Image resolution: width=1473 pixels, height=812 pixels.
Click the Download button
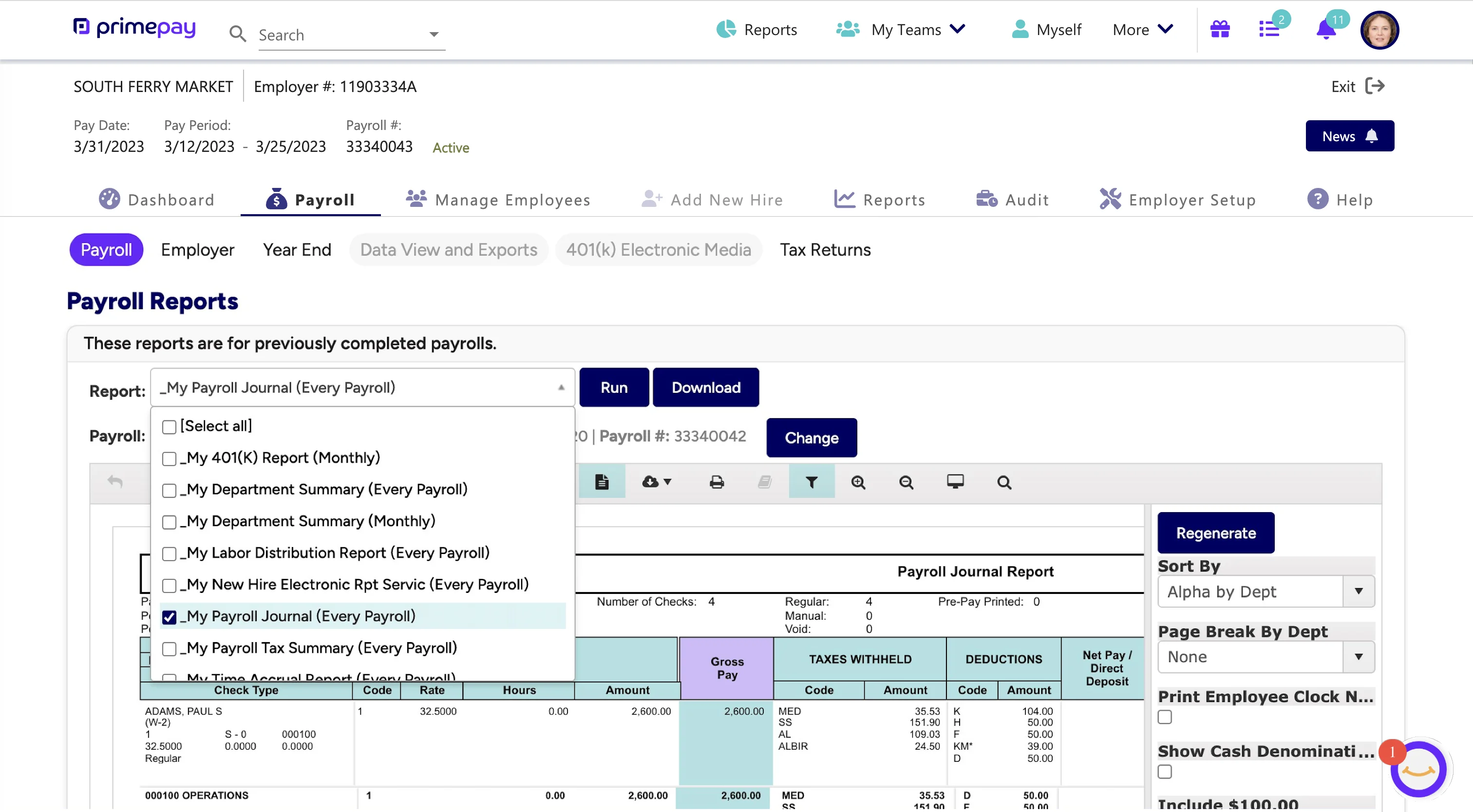coord(706,388)
